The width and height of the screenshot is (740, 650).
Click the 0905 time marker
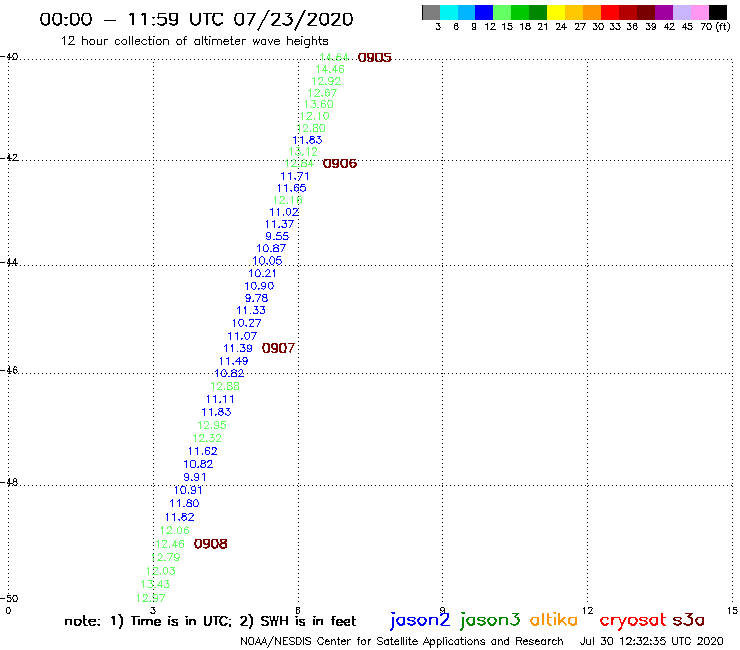point(375,58)
